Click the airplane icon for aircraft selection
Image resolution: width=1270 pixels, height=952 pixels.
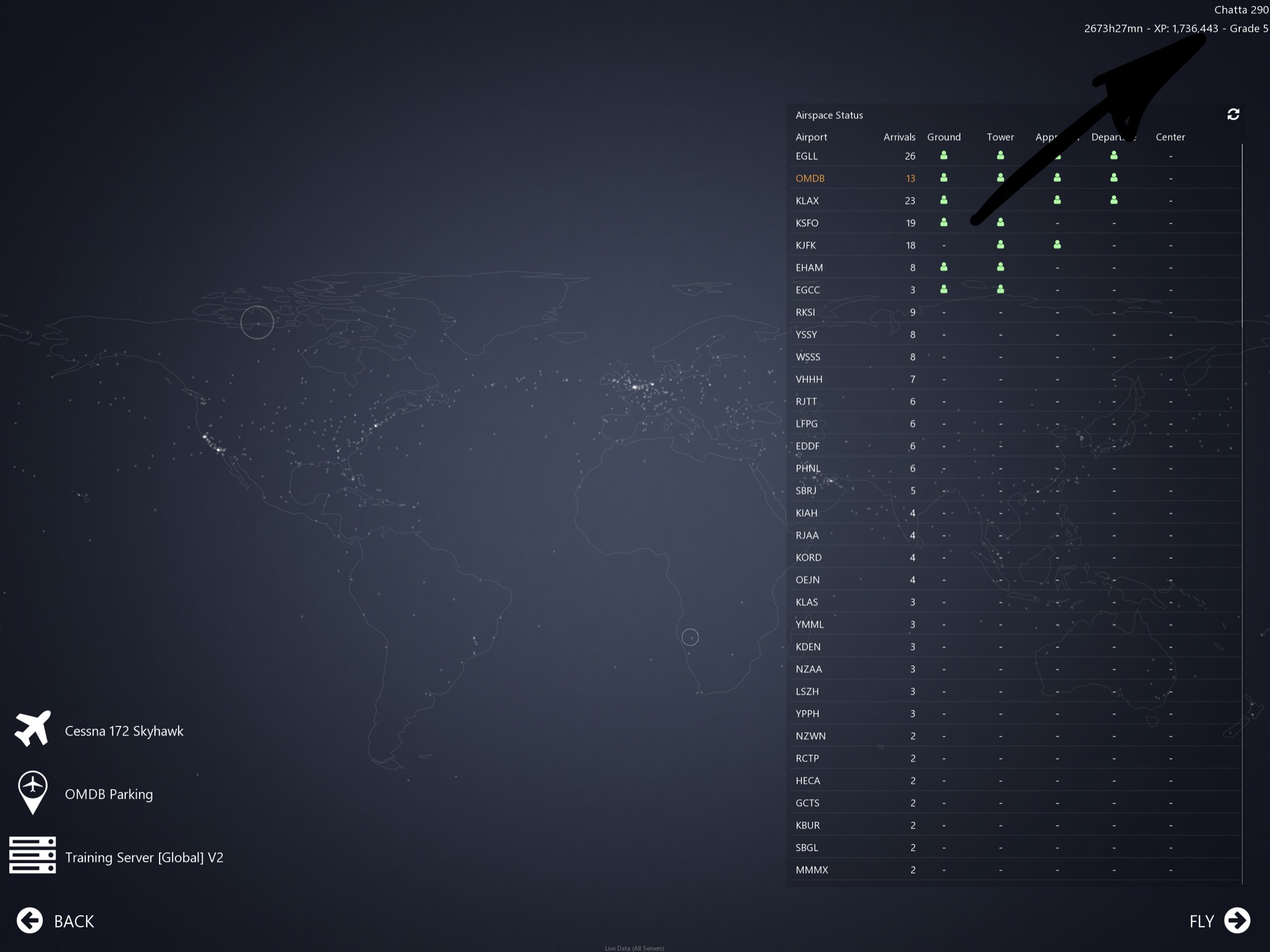click(x=33, y=729)
